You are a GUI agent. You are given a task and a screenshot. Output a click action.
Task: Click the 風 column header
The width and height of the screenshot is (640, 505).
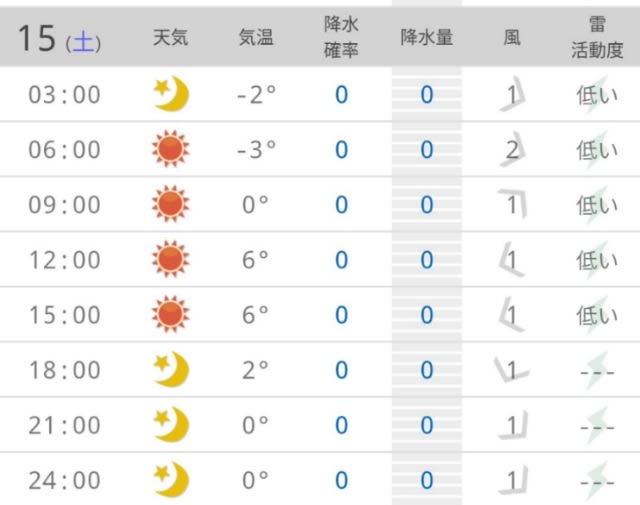(x=512, y=38)
